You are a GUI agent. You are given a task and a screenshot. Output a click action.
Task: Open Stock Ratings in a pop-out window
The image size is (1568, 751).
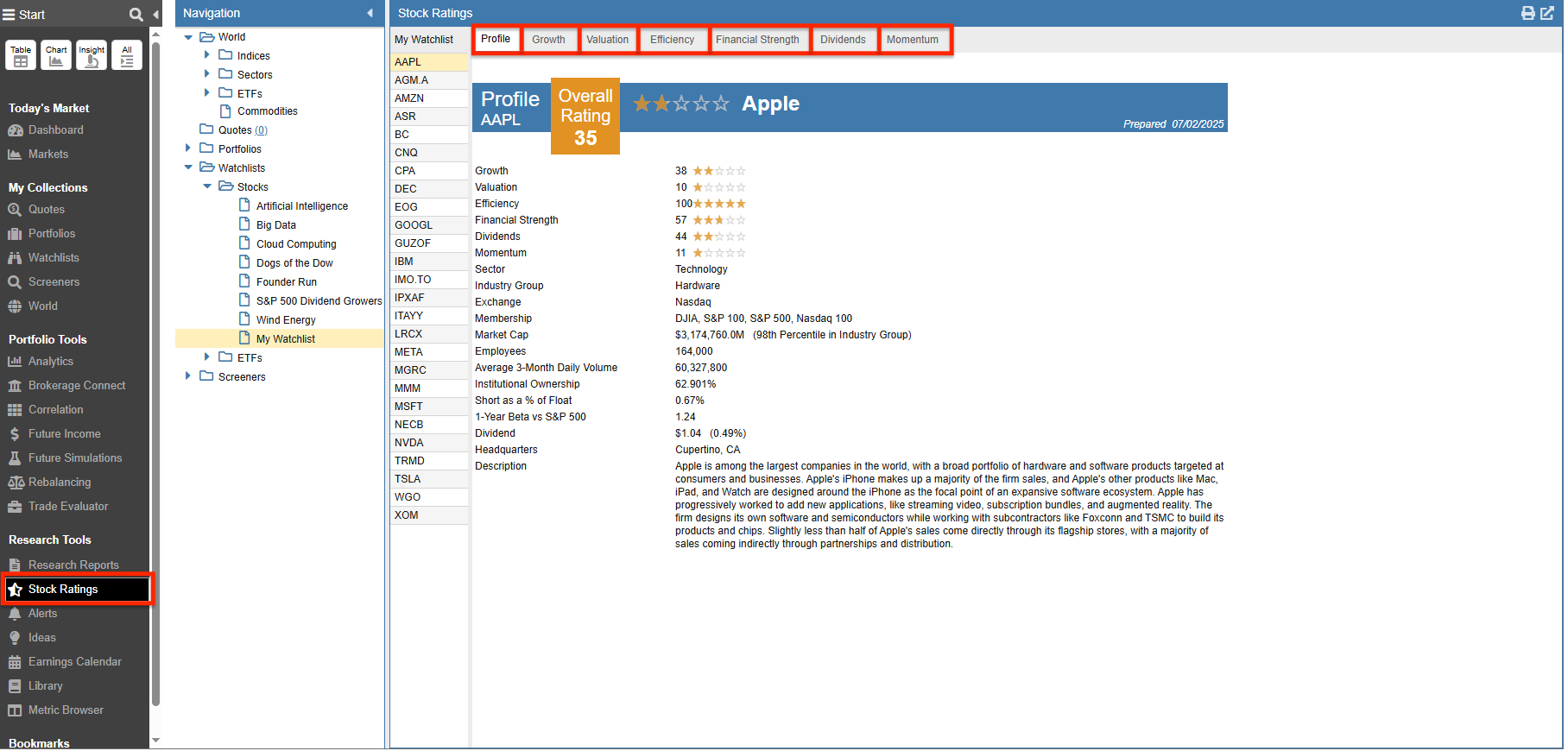tap(1547, 13)
